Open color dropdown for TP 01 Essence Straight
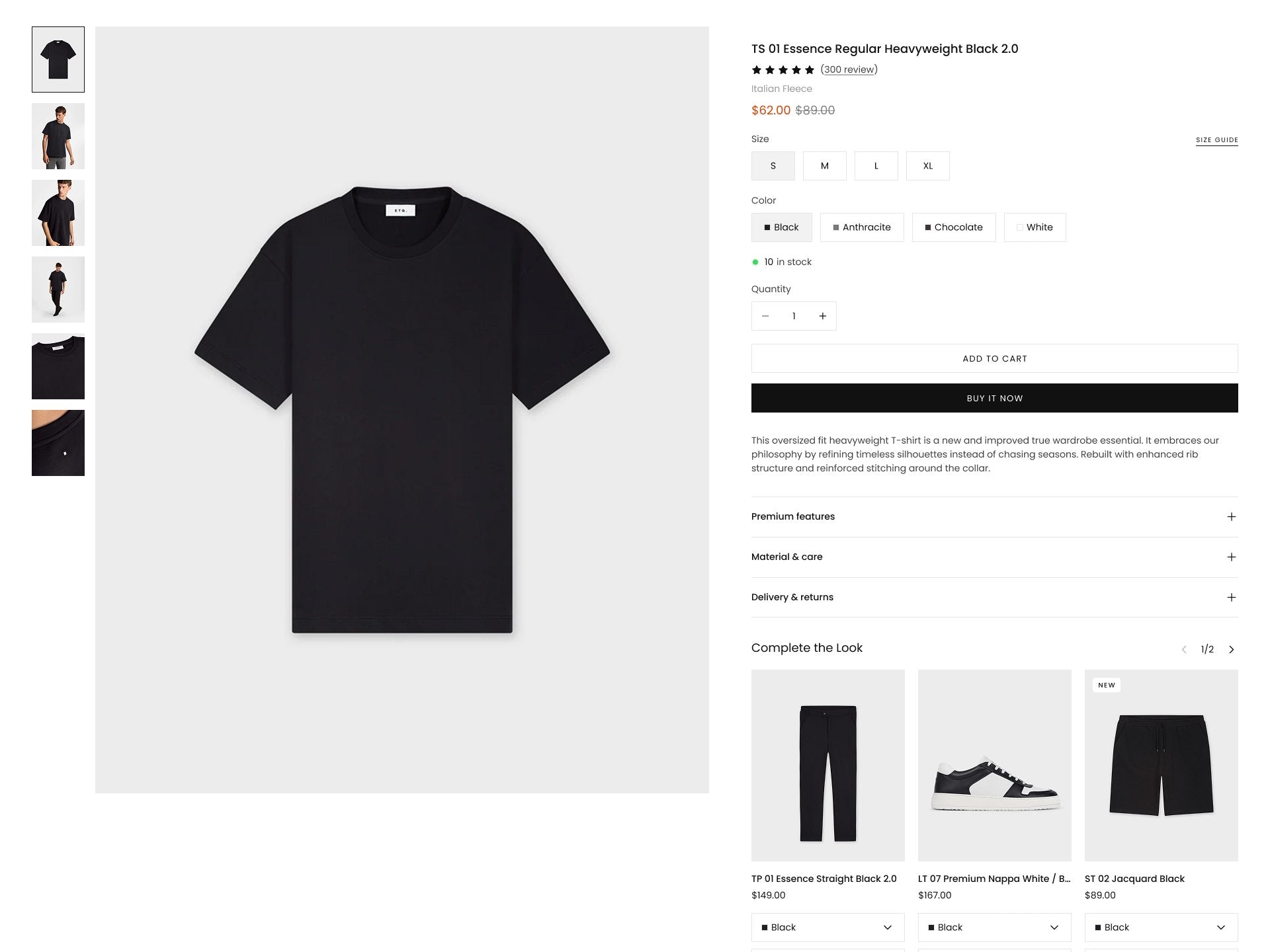The width and height of the screenshot is (1270, 952). (827, 927)
